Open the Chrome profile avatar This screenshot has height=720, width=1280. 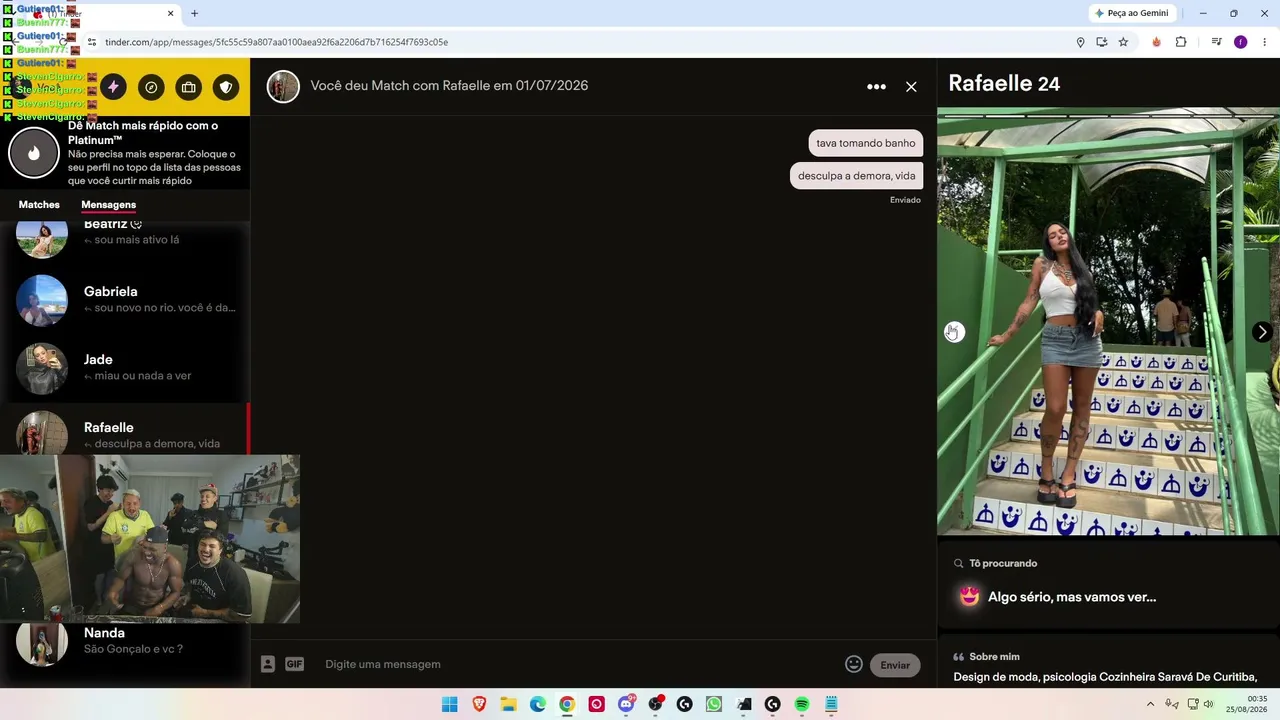[1241, 42]
